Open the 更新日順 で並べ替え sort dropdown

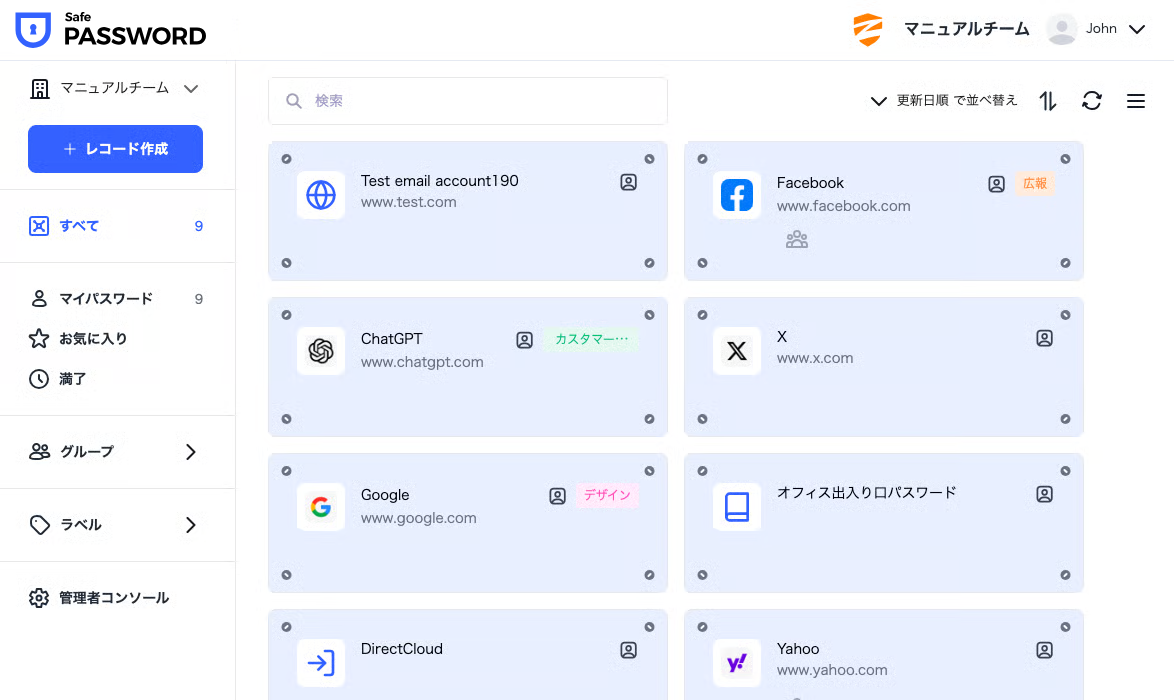[943, 101]
